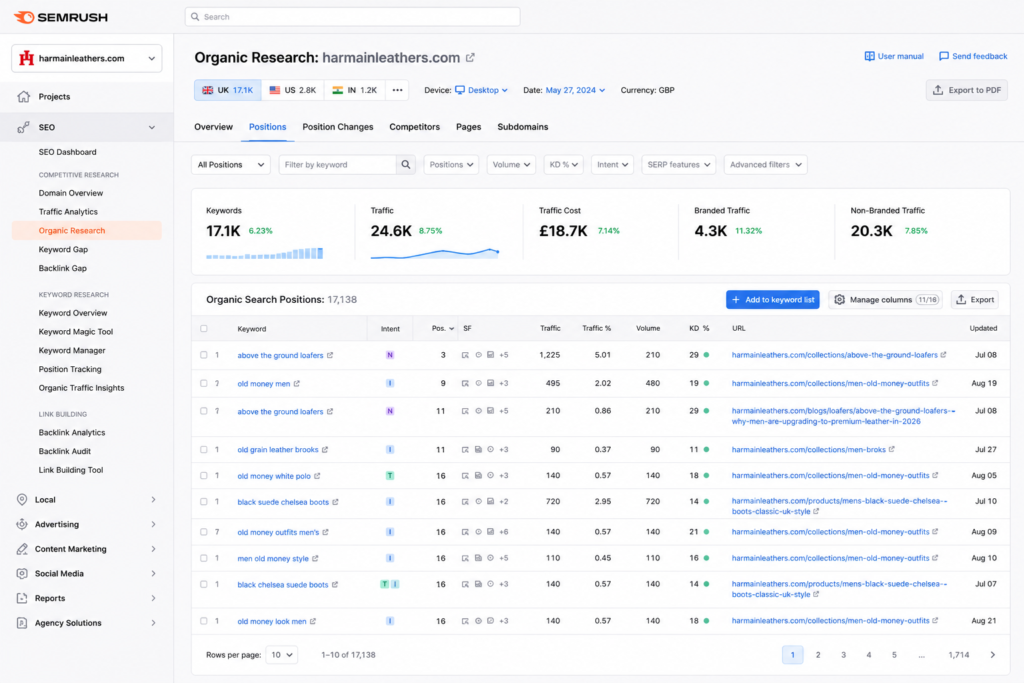
Task: Open the KD % filter dropdown
Action: pos(563,165)
